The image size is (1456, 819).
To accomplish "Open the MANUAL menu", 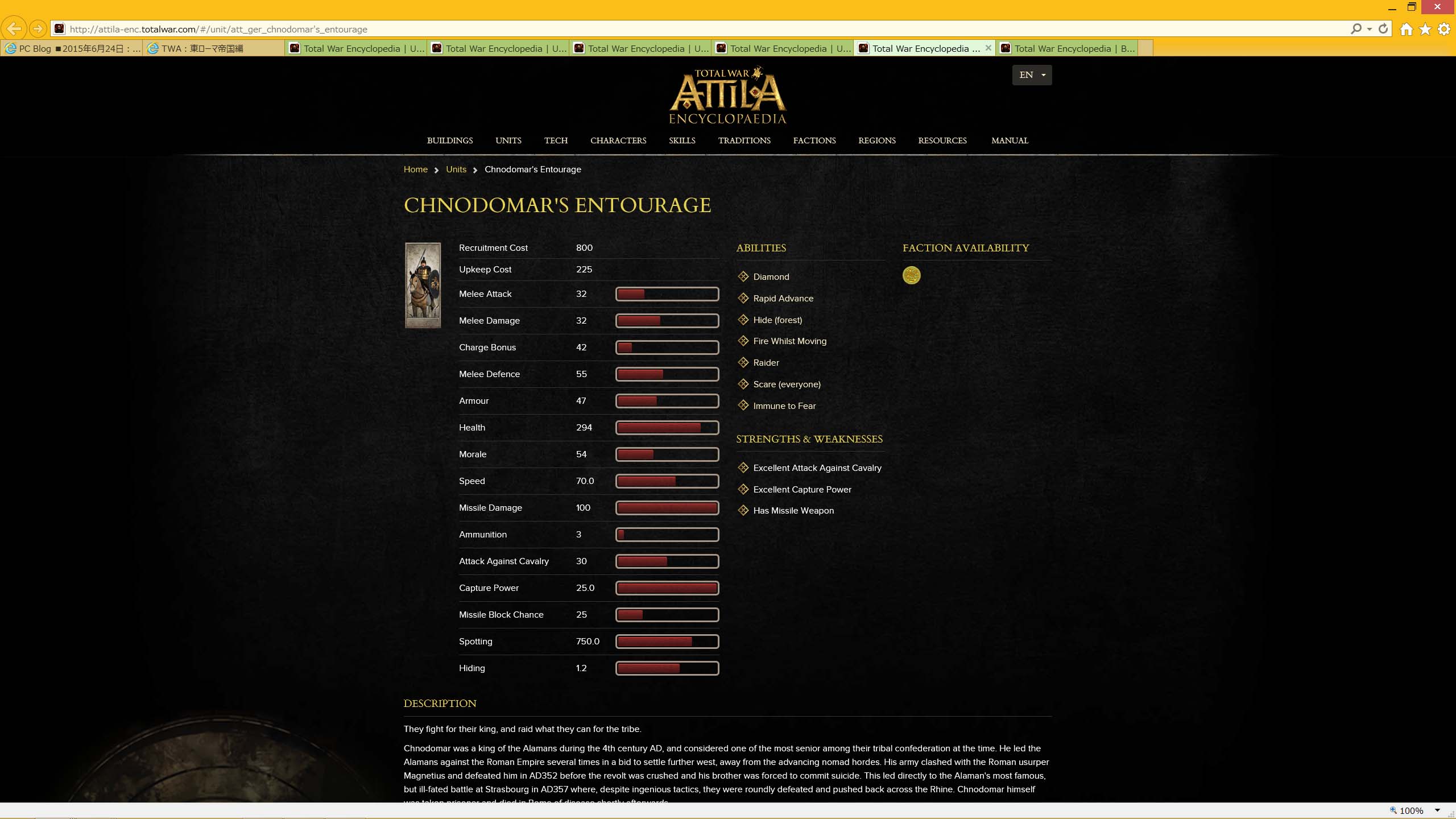I will [x=1010, y=140].
